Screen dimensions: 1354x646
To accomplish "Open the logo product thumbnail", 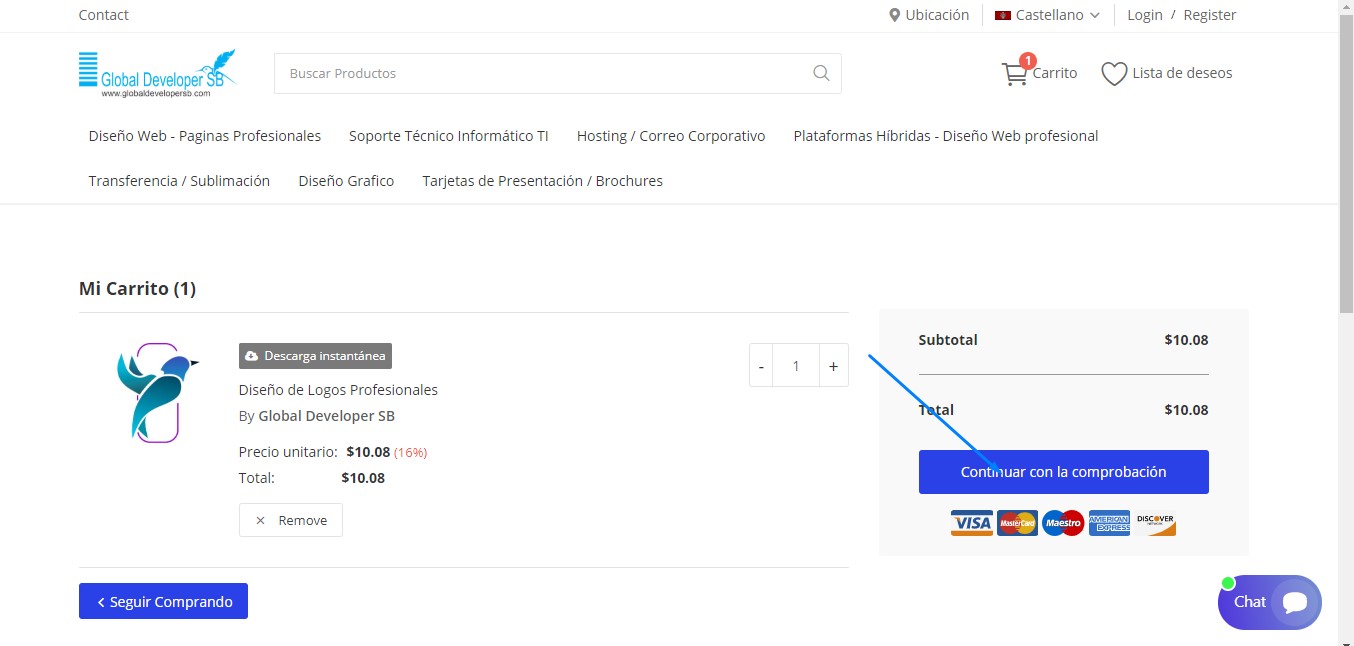I will point(157,393).
